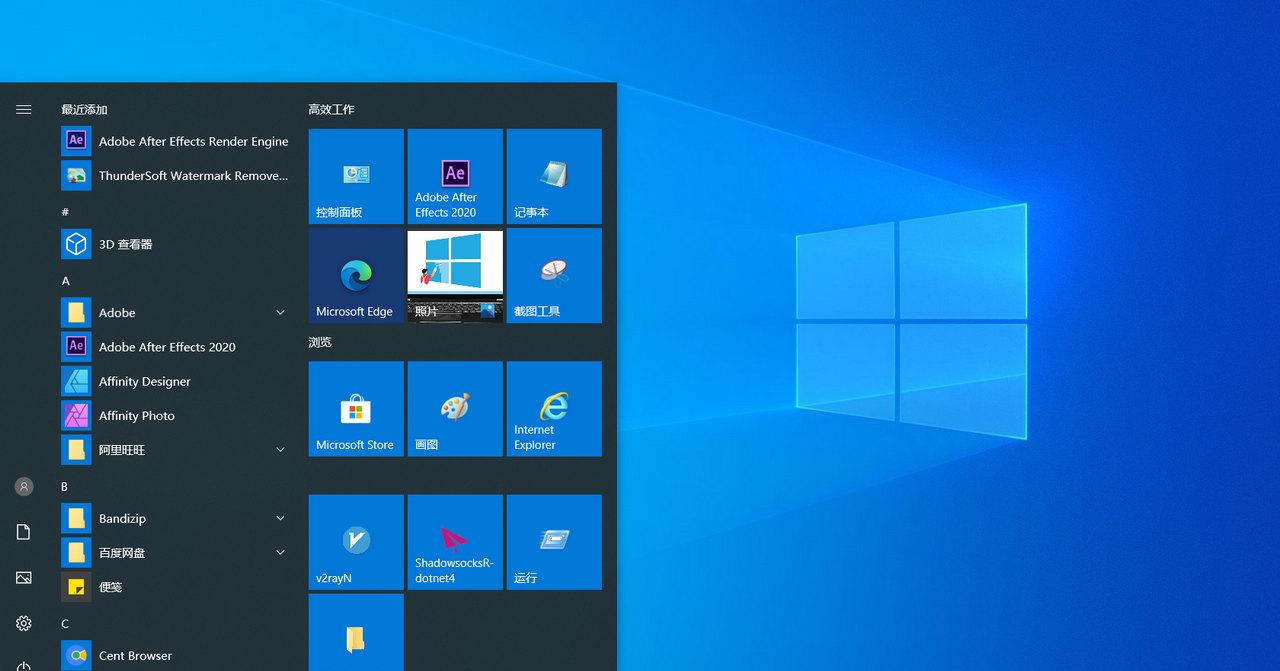Open ThunderSoft Watermark Remover from recently added

(x=176, y=175)
